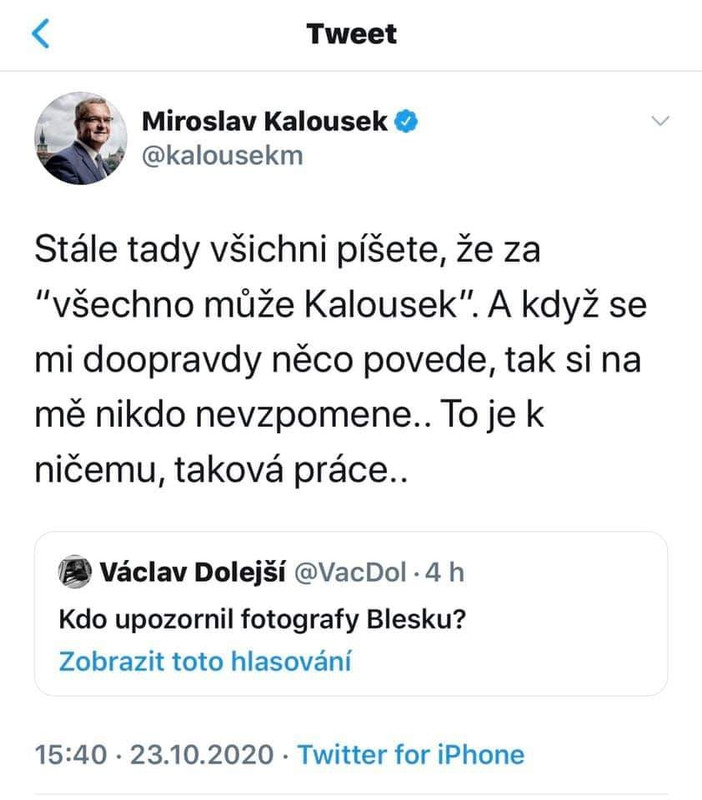This screenshot has width=702, height=800.
Task: Open the Václav Dolejší author name
Action: point(192,572)
